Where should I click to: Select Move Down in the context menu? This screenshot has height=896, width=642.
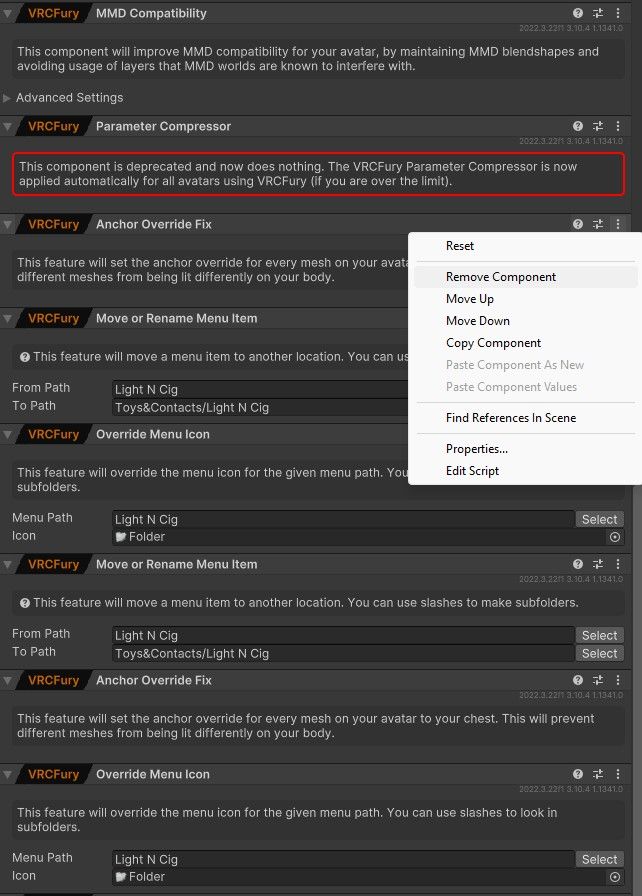[x=525, y=321]
